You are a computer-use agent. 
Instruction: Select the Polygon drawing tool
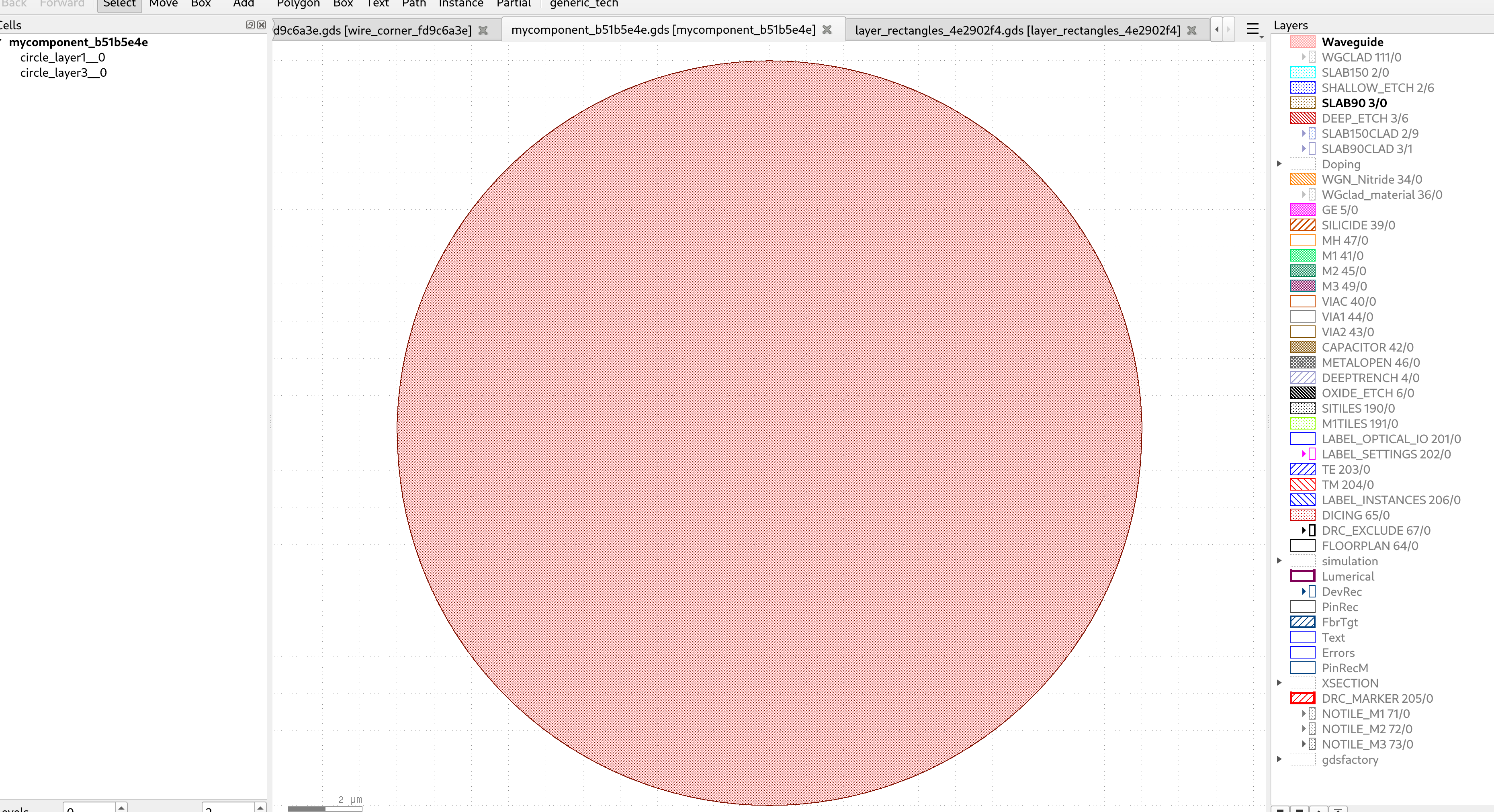[297, 5]
